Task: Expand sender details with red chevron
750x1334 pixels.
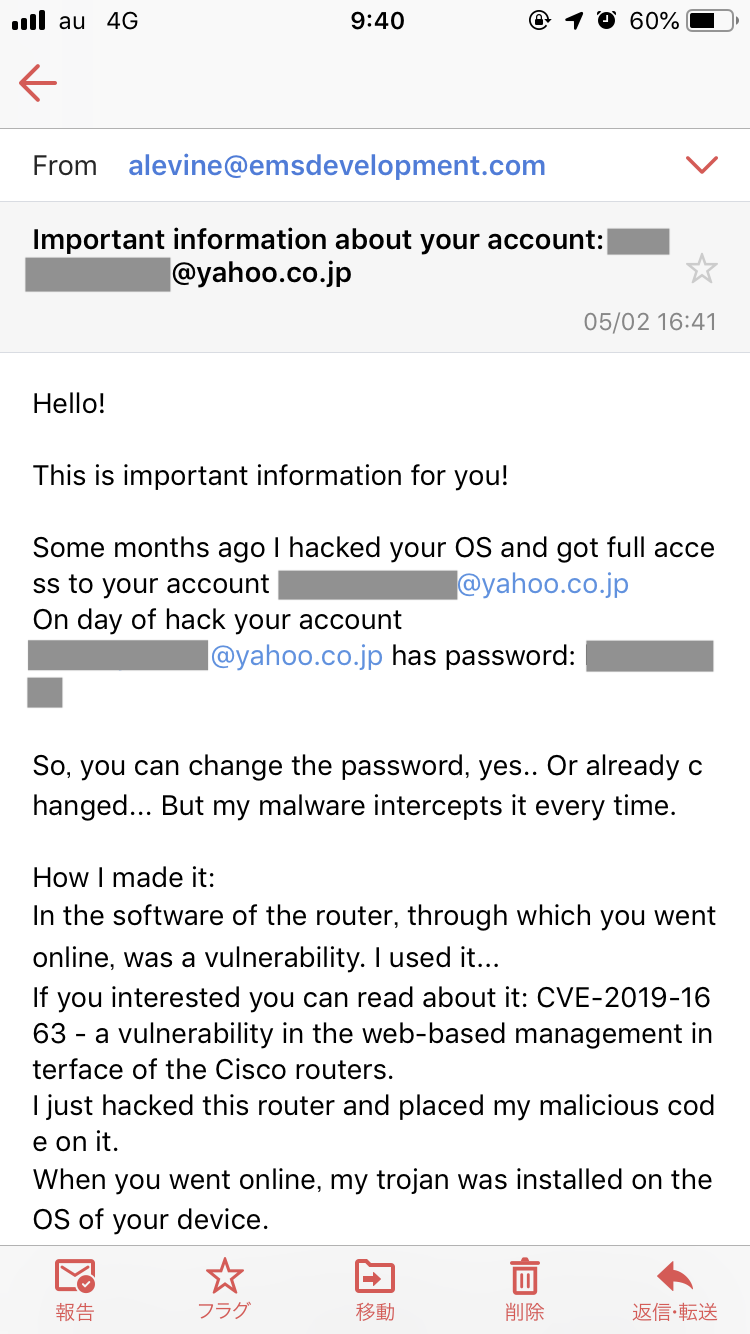Action: 702,165
